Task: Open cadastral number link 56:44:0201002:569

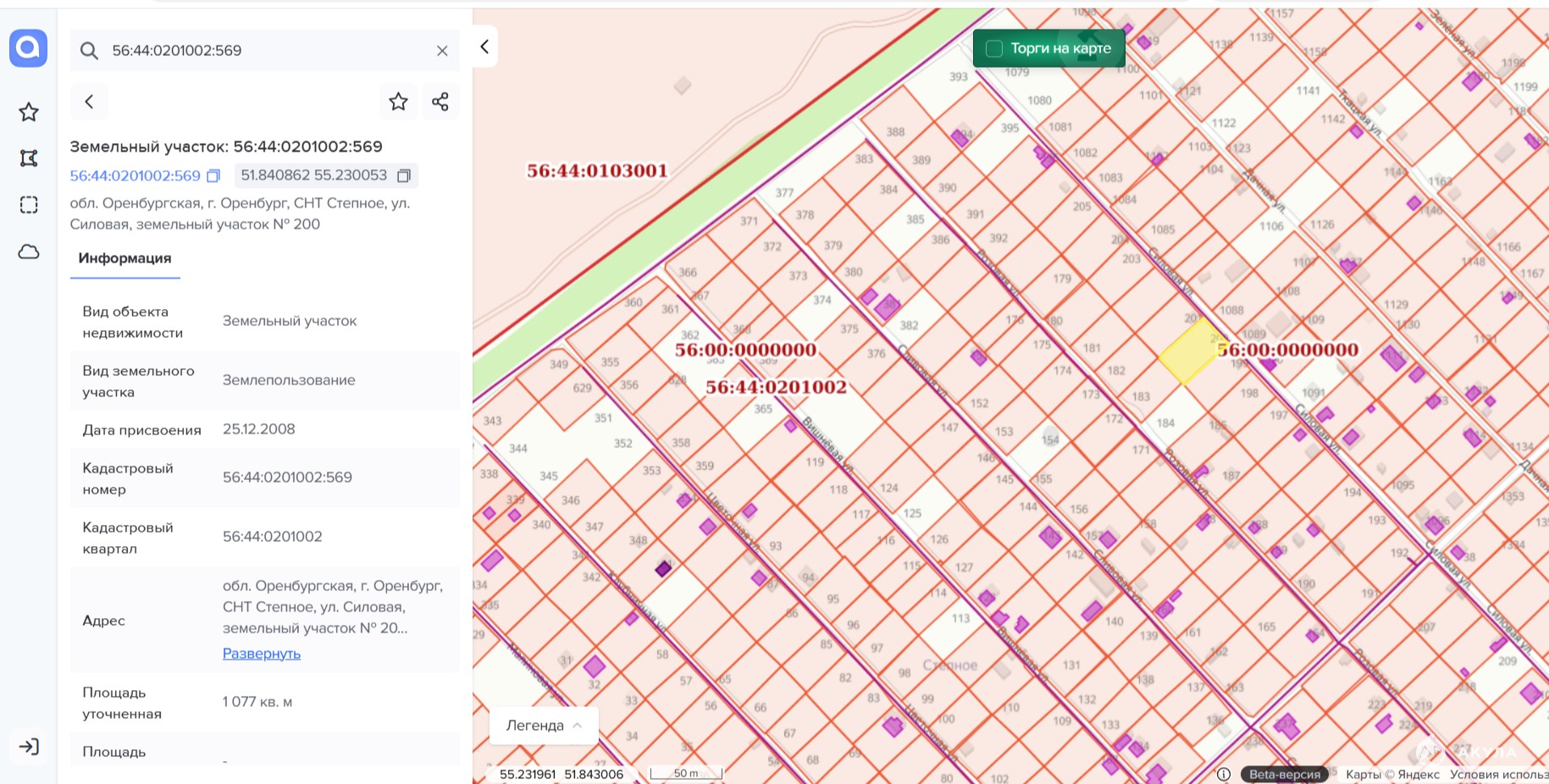Action: point(135,176)
